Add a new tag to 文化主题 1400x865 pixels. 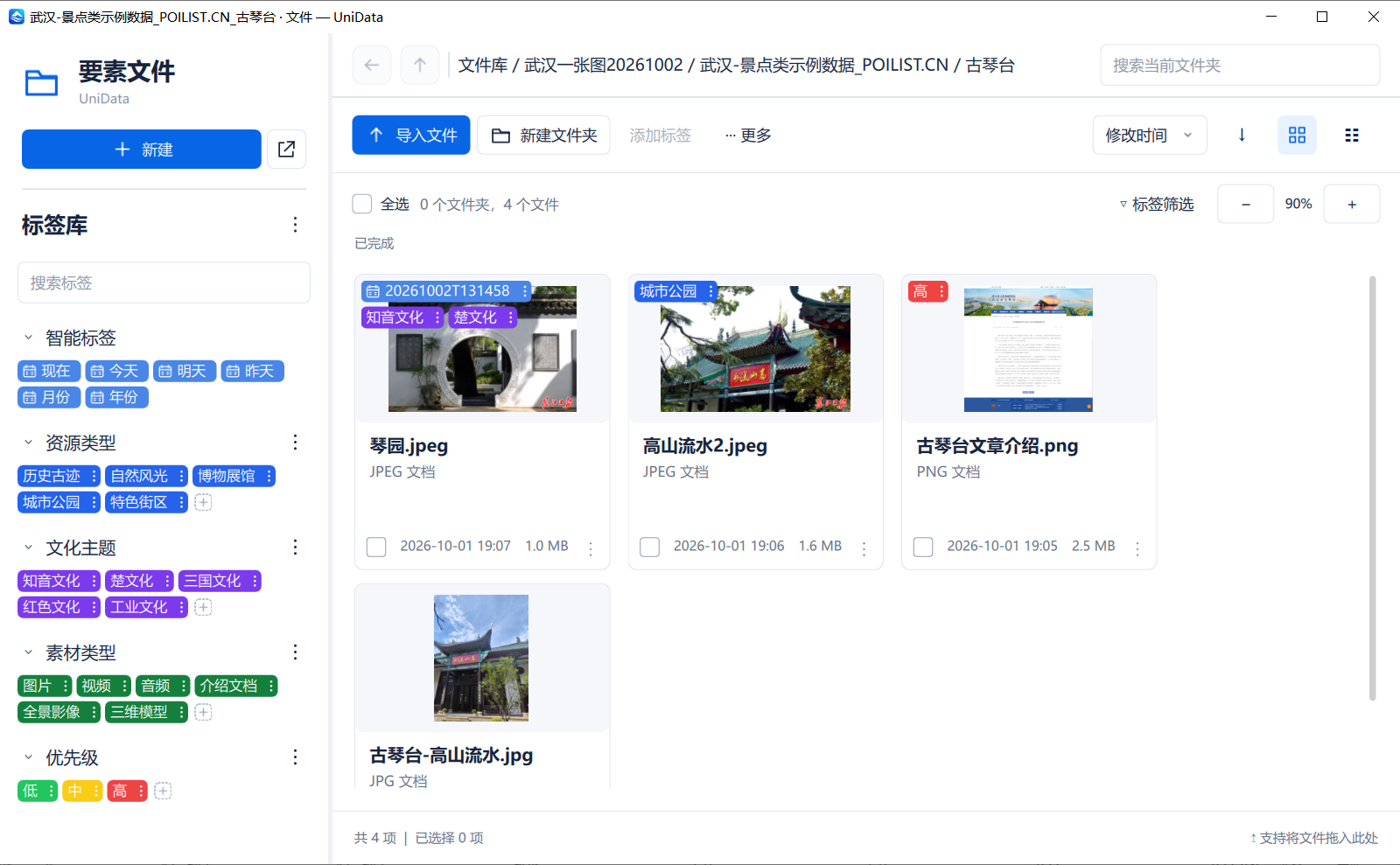click(203, 607)
